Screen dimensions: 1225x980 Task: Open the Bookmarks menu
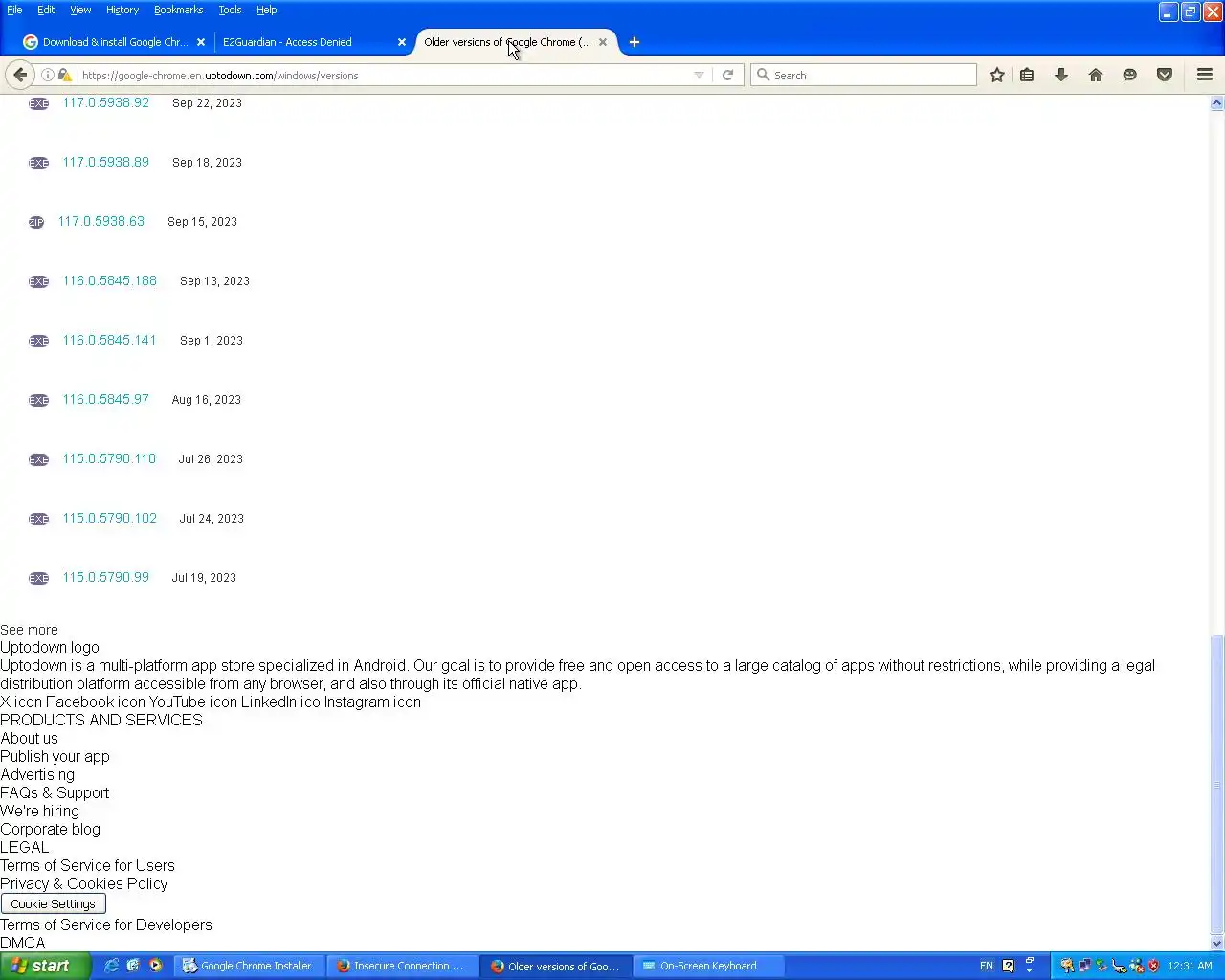[179, 10]
